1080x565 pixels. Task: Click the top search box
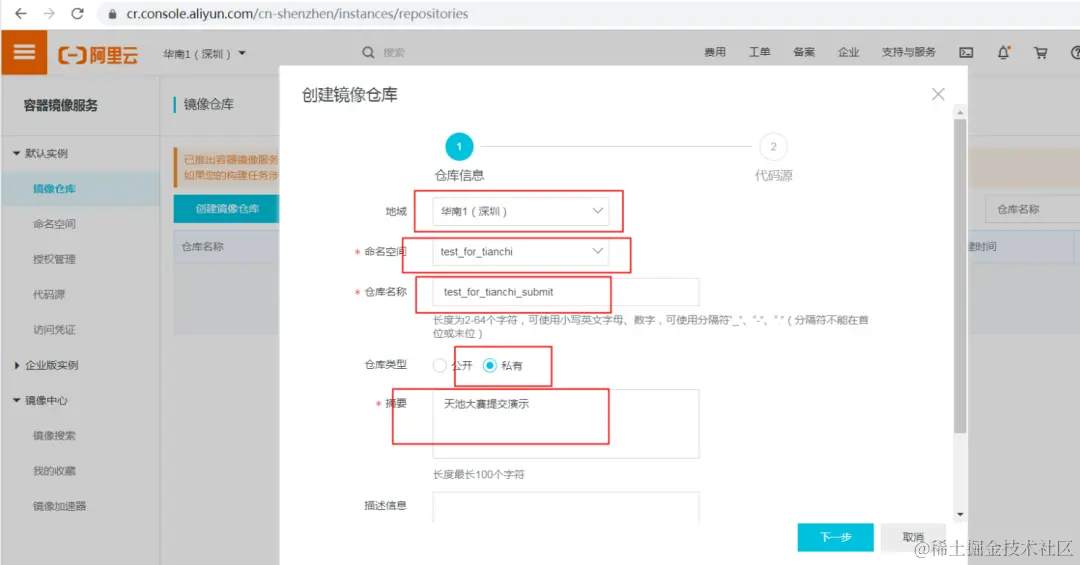[394, 52]
